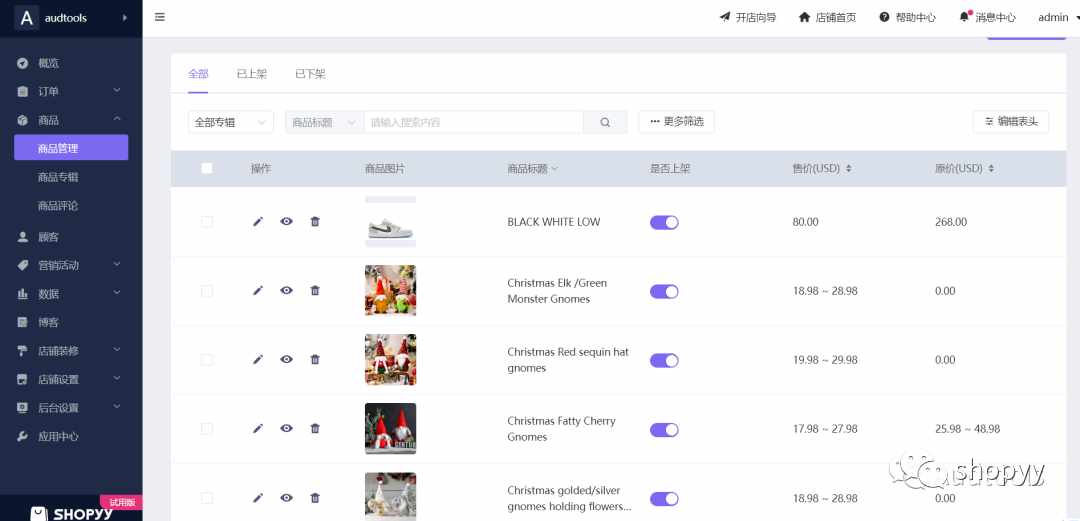Screen dimensions: 1080x521
Task: Check the Christmas Elk Gnomes row checkbox
Action: pyautogui.click(x=207, y=291)
